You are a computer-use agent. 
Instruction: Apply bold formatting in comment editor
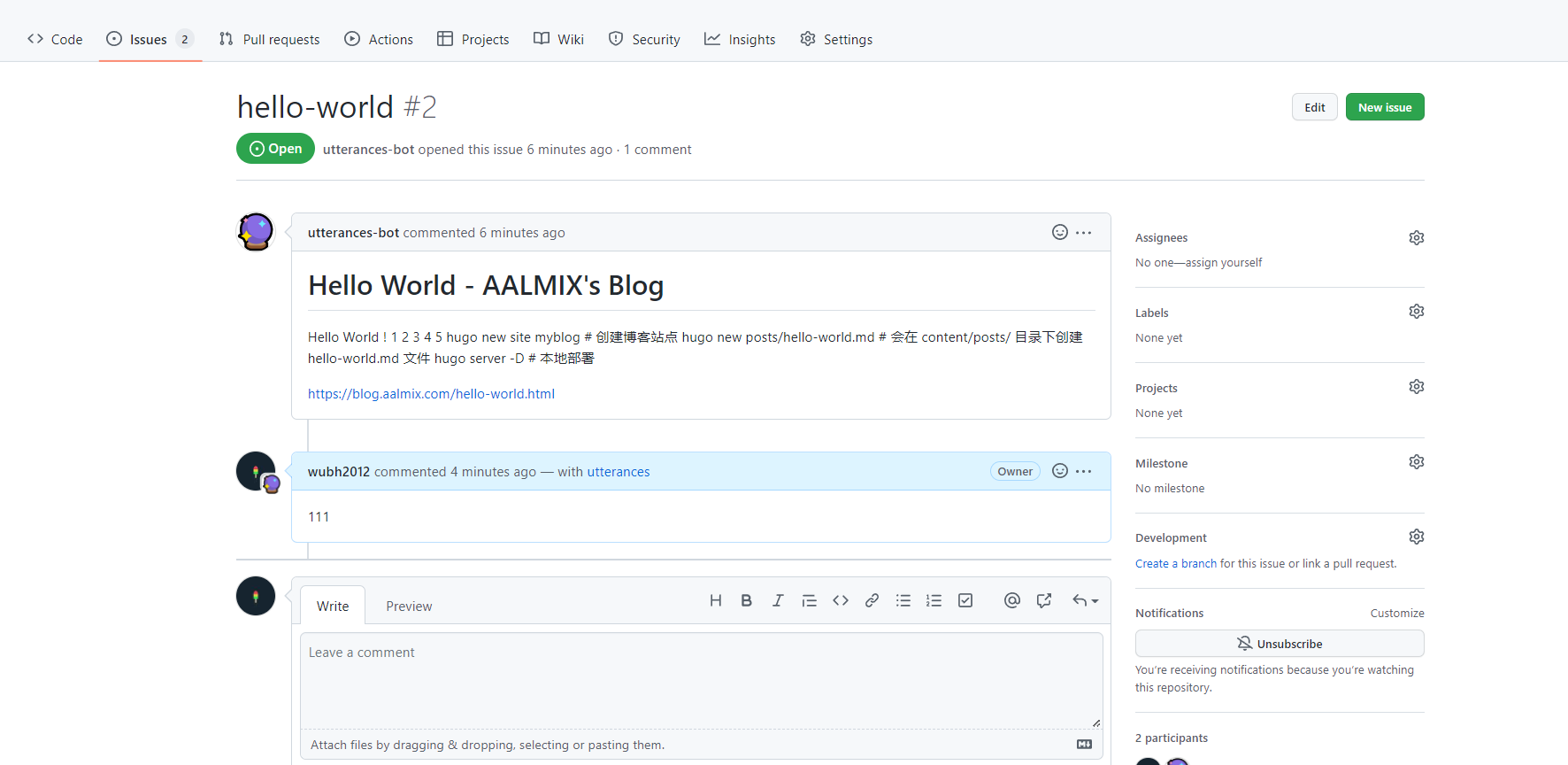point(746,600)
